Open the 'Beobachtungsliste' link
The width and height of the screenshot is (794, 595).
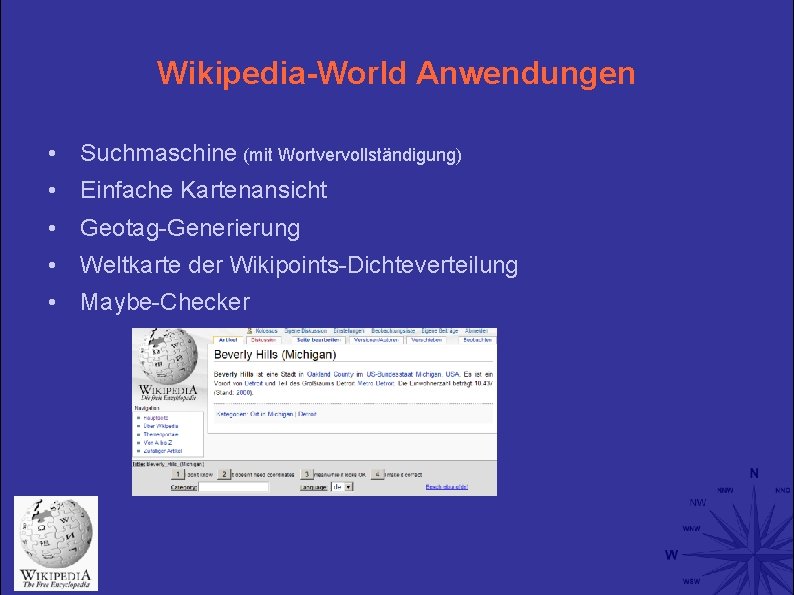click(393, 331)
